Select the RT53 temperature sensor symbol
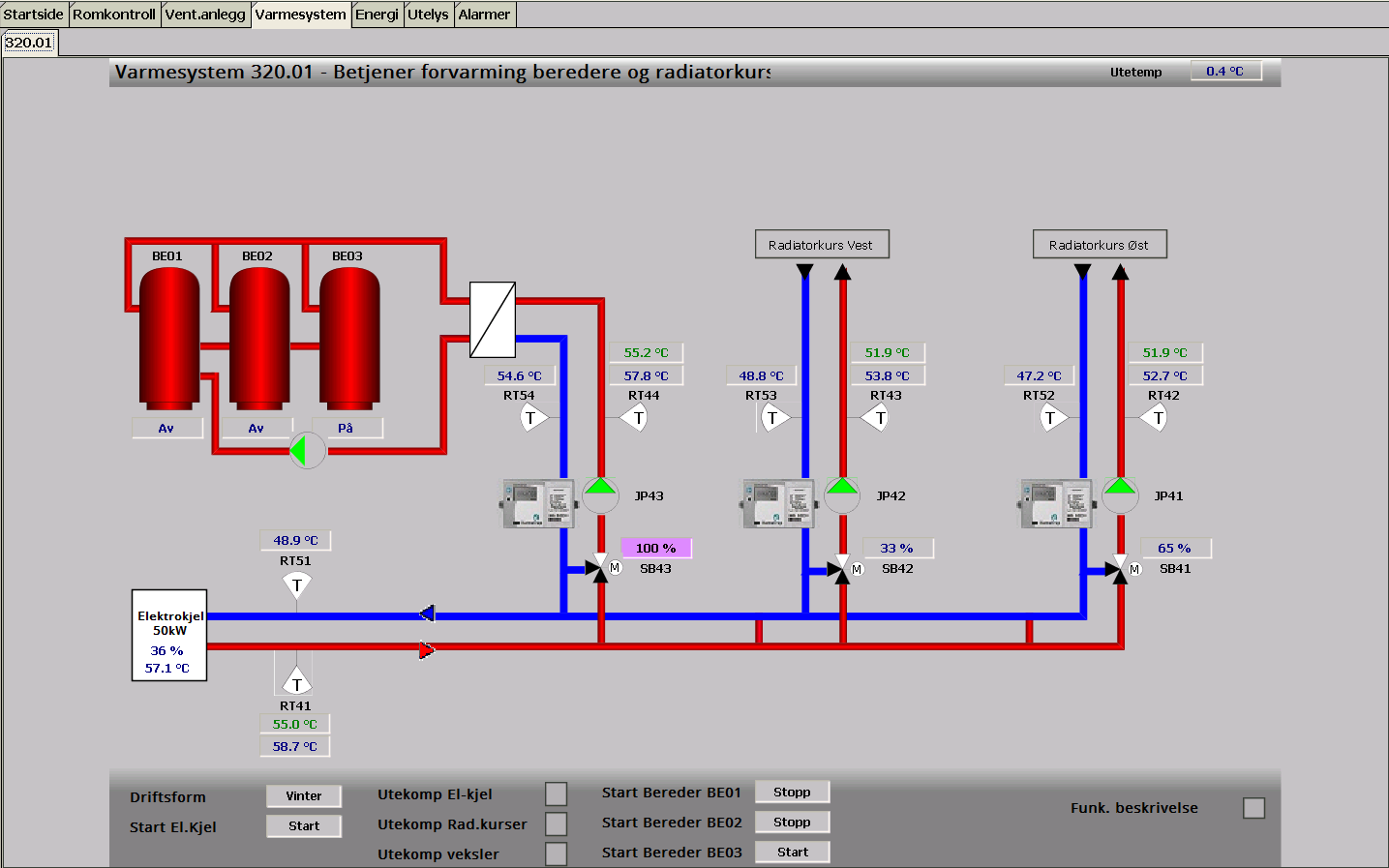Image resolution: width=1389 pixels, height=868 pixels. tap(774, 418)
